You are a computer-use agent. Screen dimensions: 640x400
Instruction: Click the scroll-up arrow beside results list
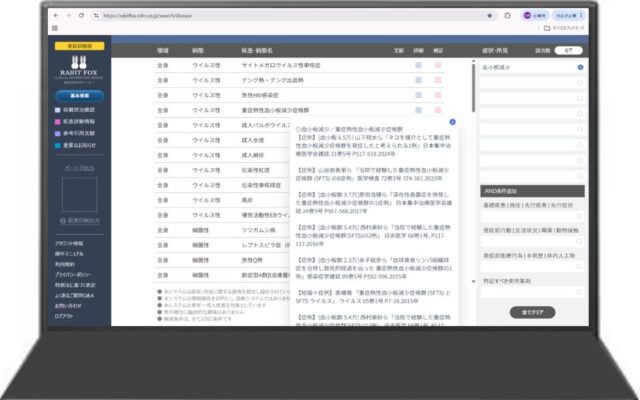pos(473,61)
